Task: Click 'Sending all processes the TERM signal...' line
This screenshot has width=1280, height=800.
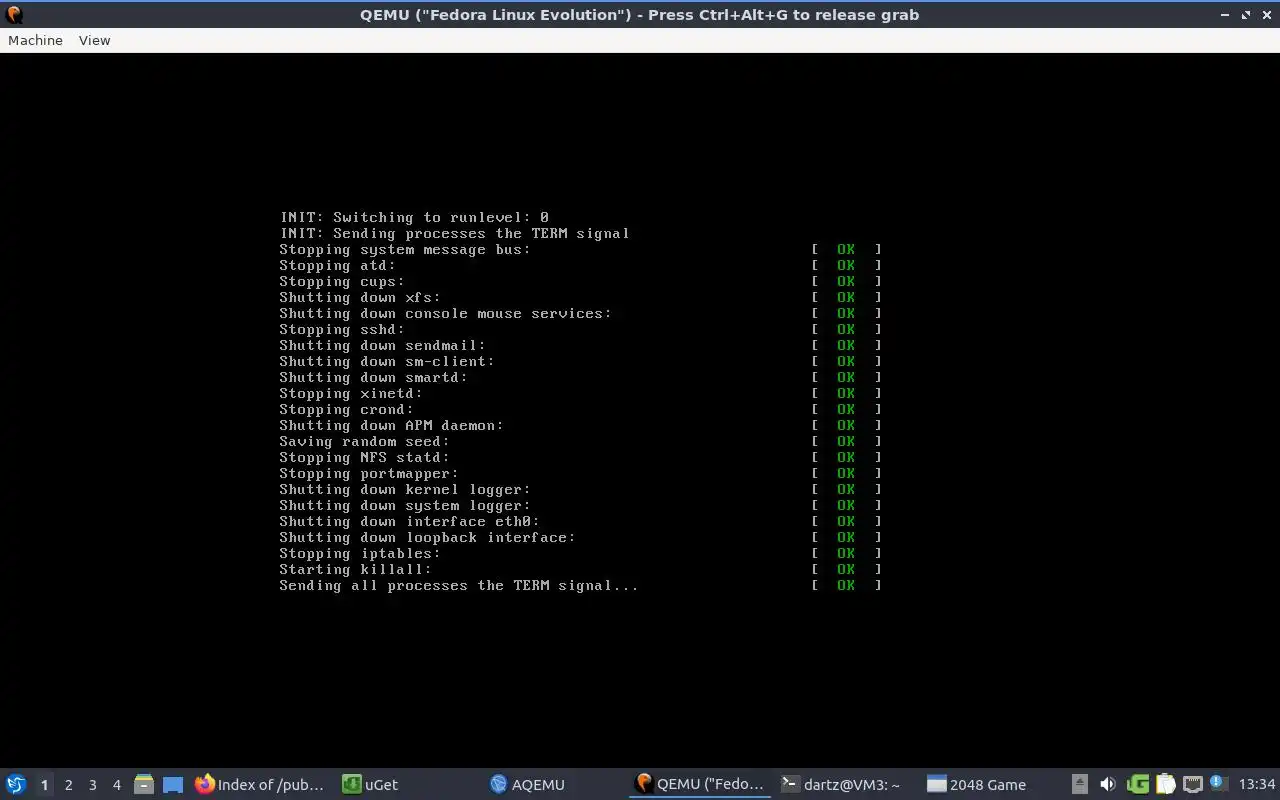Action: [459, 585]
